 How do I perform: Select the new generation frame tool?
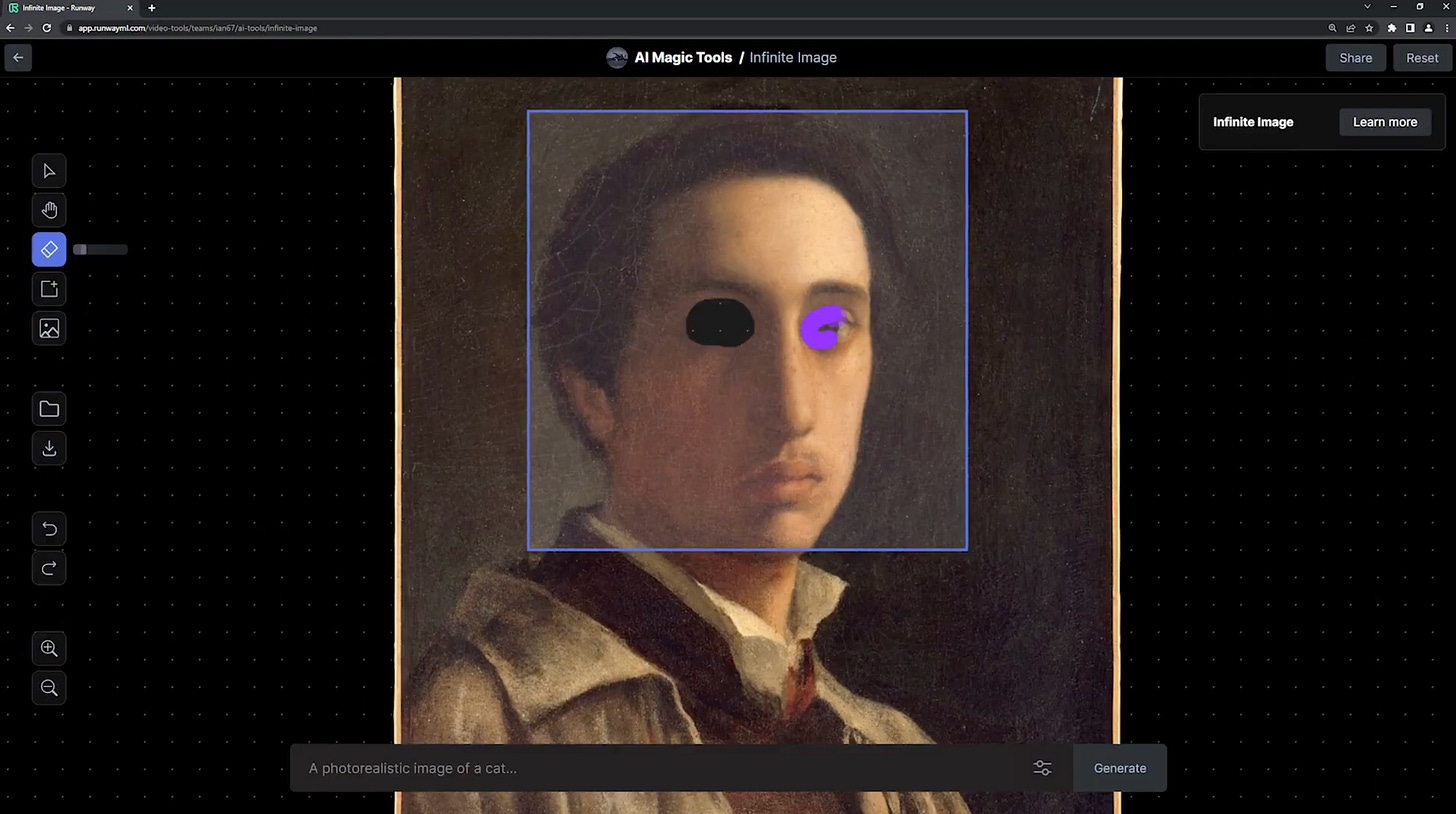49,289
